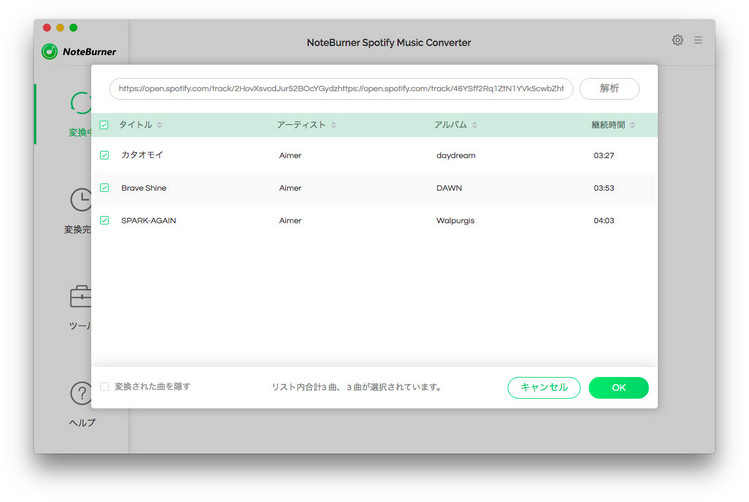Viewport: 749px width, 502px height.
Task: Sort by 継続時間 column arrows
Action: (x=632, y=125)
